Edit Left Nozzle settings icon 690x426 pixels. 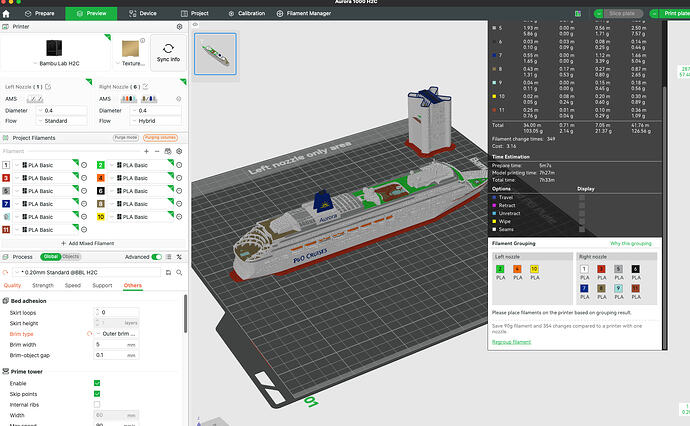tap(48, 87)
